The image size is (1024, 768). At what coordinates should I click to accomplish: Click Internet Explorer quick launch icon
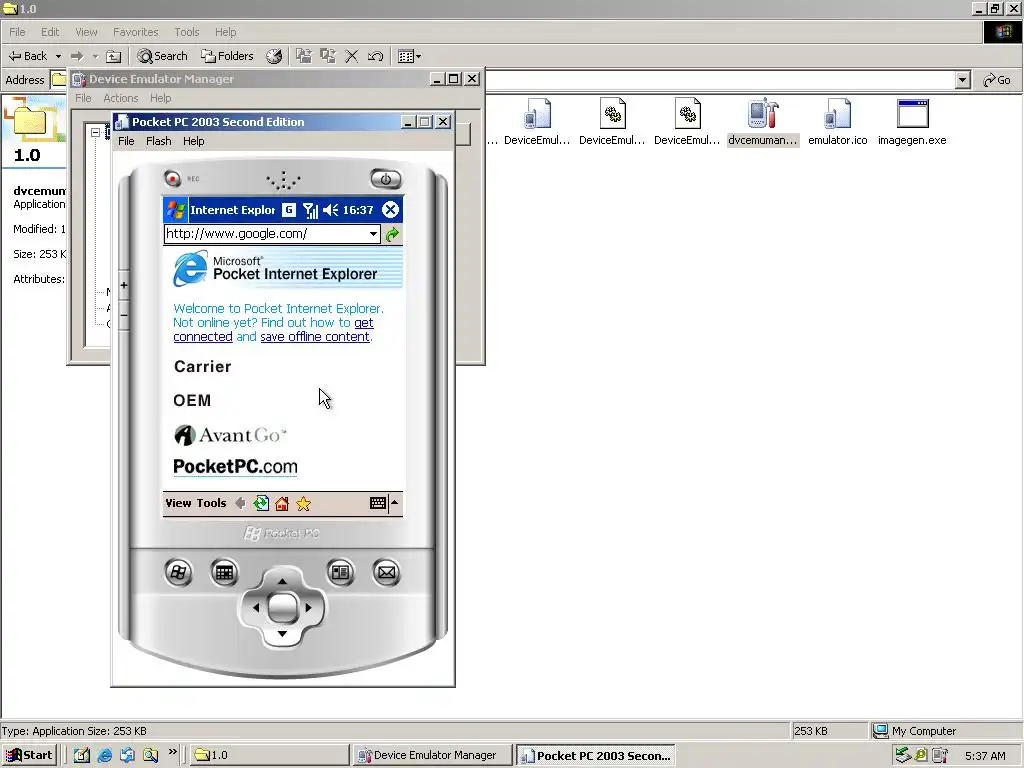tap(104, 755)
